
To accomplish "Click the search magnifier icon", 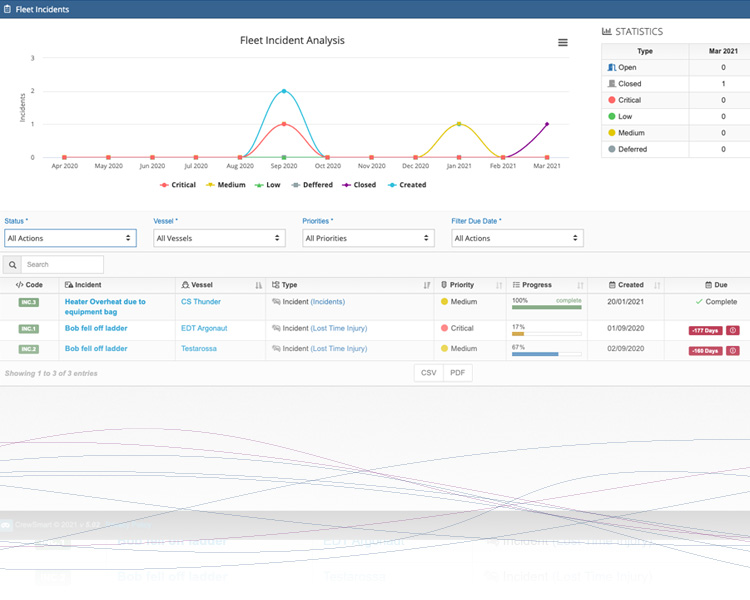I will tap(12, 265).
